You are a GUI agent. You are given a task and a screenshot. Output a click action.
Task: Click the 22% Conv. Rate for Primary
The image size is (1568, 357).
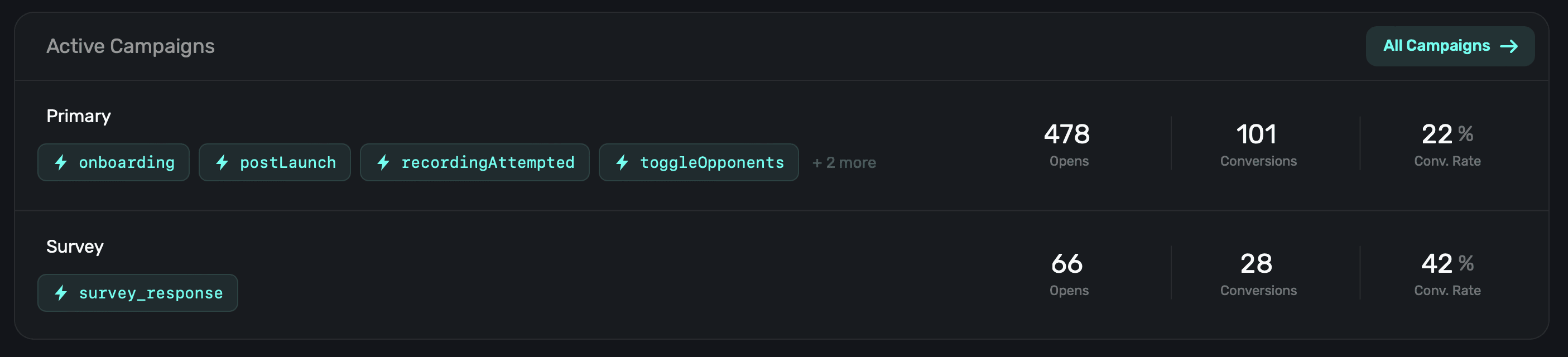[1447, 143]
